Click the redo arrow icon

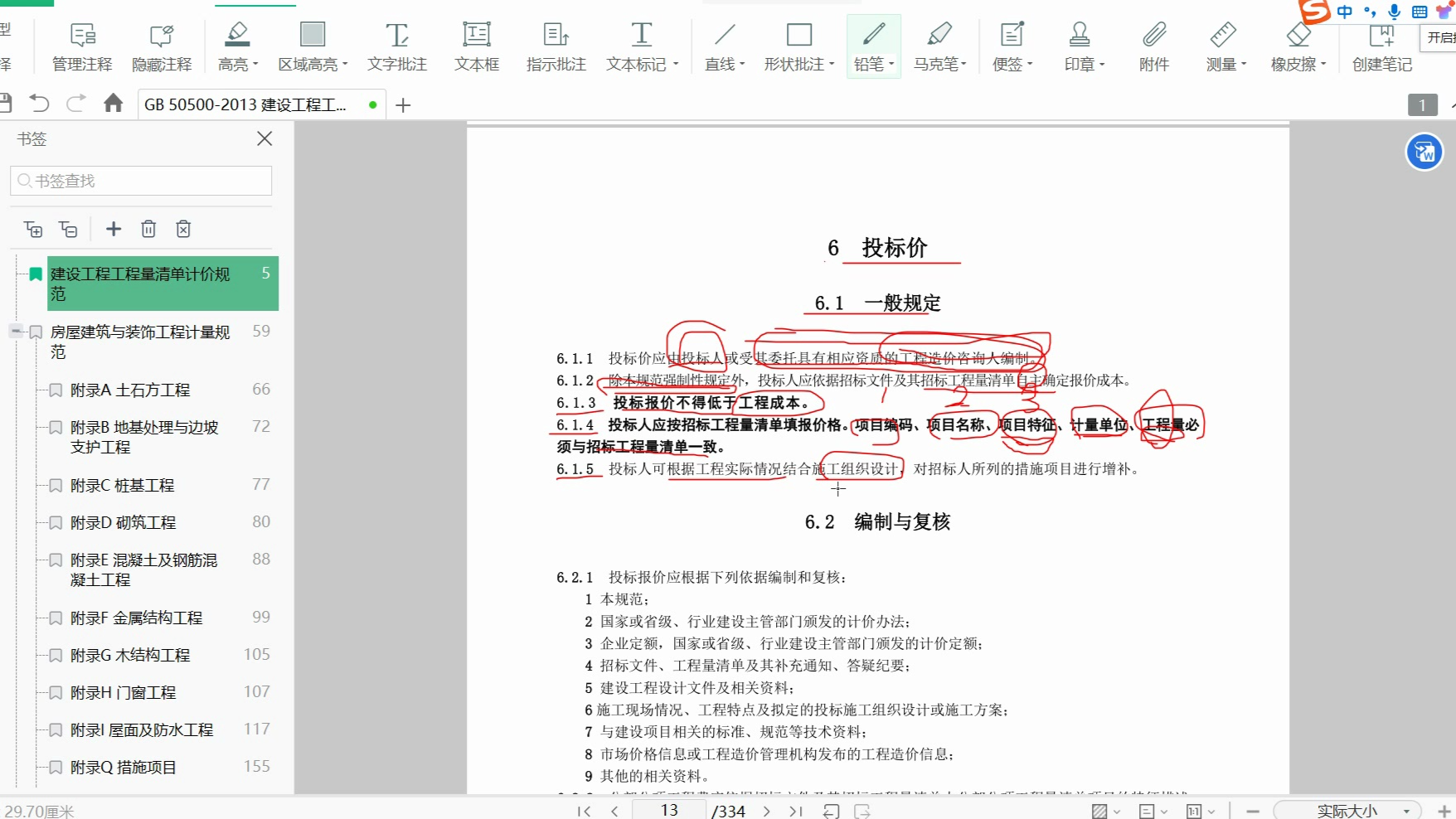pyautogui.click(x=76, y=104)
